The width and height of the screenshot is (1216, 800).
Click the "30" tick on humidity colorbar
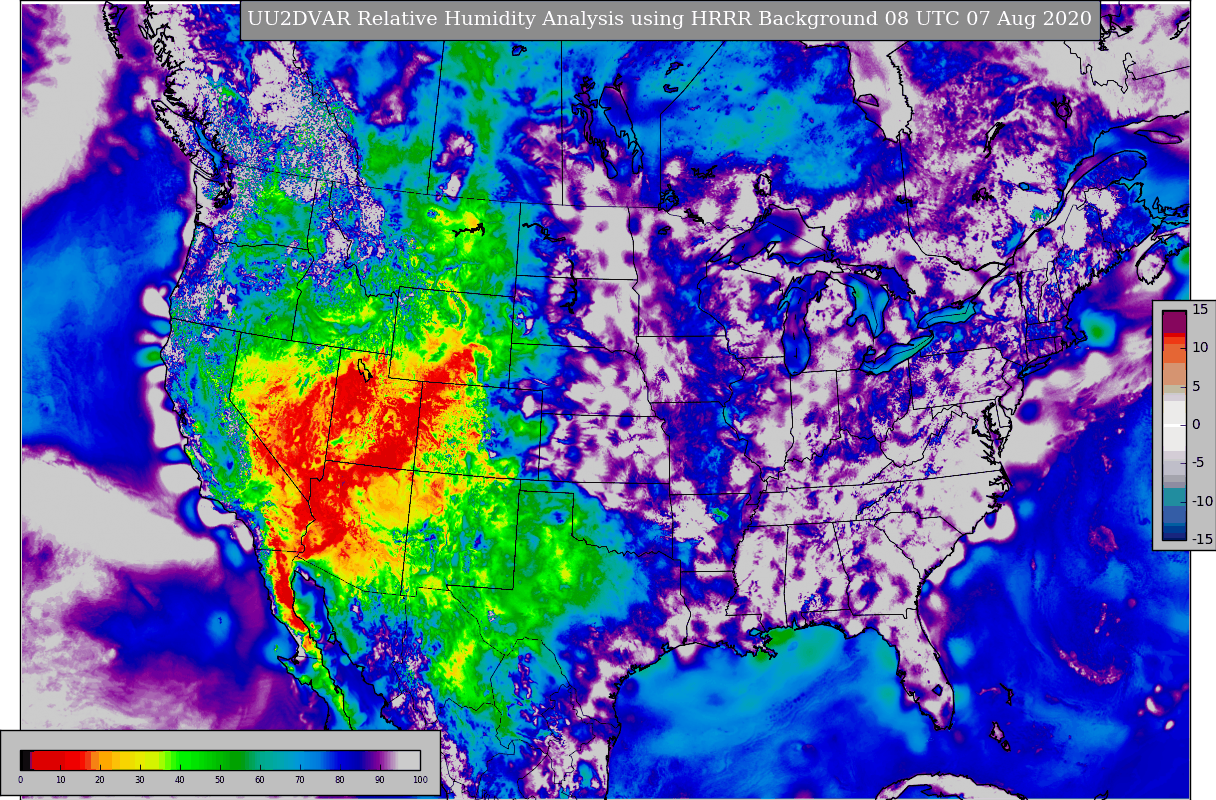point(140,780)
